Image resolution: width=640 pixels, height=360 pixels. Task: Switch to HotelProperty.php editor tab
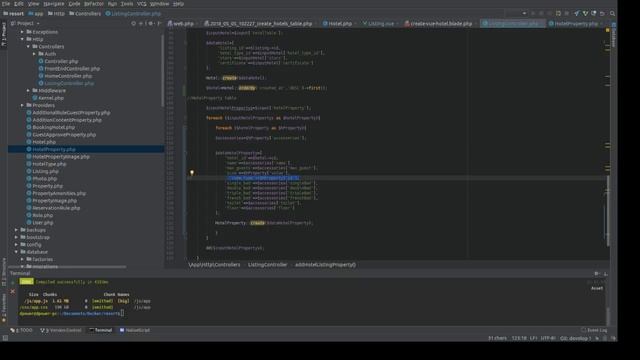tap(573, 24)
